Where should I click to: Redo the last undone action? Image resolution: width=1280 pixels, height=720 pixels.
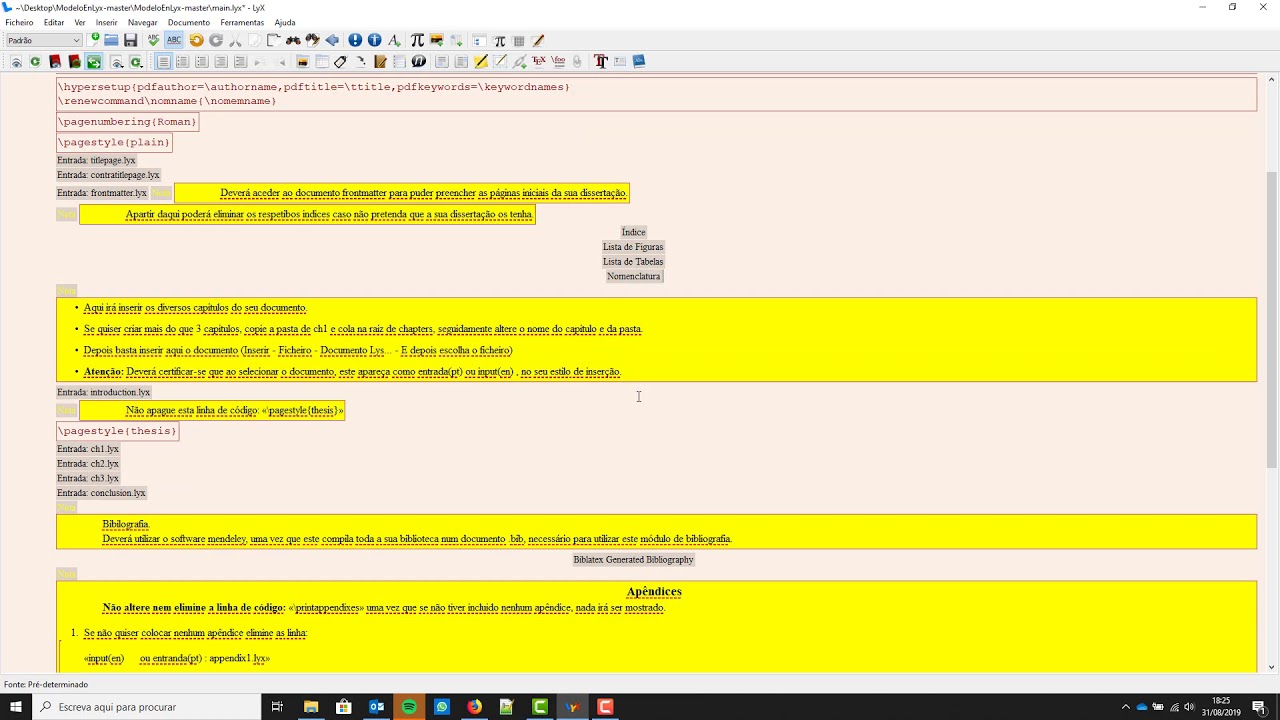(215, 40)
